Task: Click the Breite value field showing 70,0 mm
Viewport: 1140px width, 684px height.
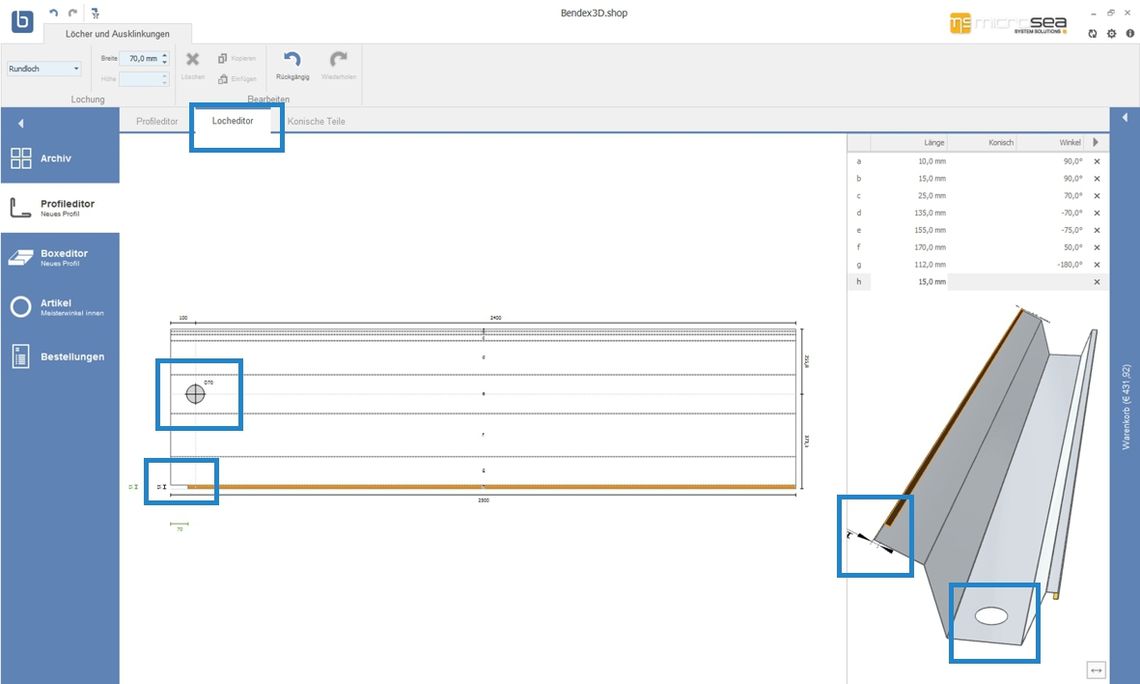Action: pos(140,58)
